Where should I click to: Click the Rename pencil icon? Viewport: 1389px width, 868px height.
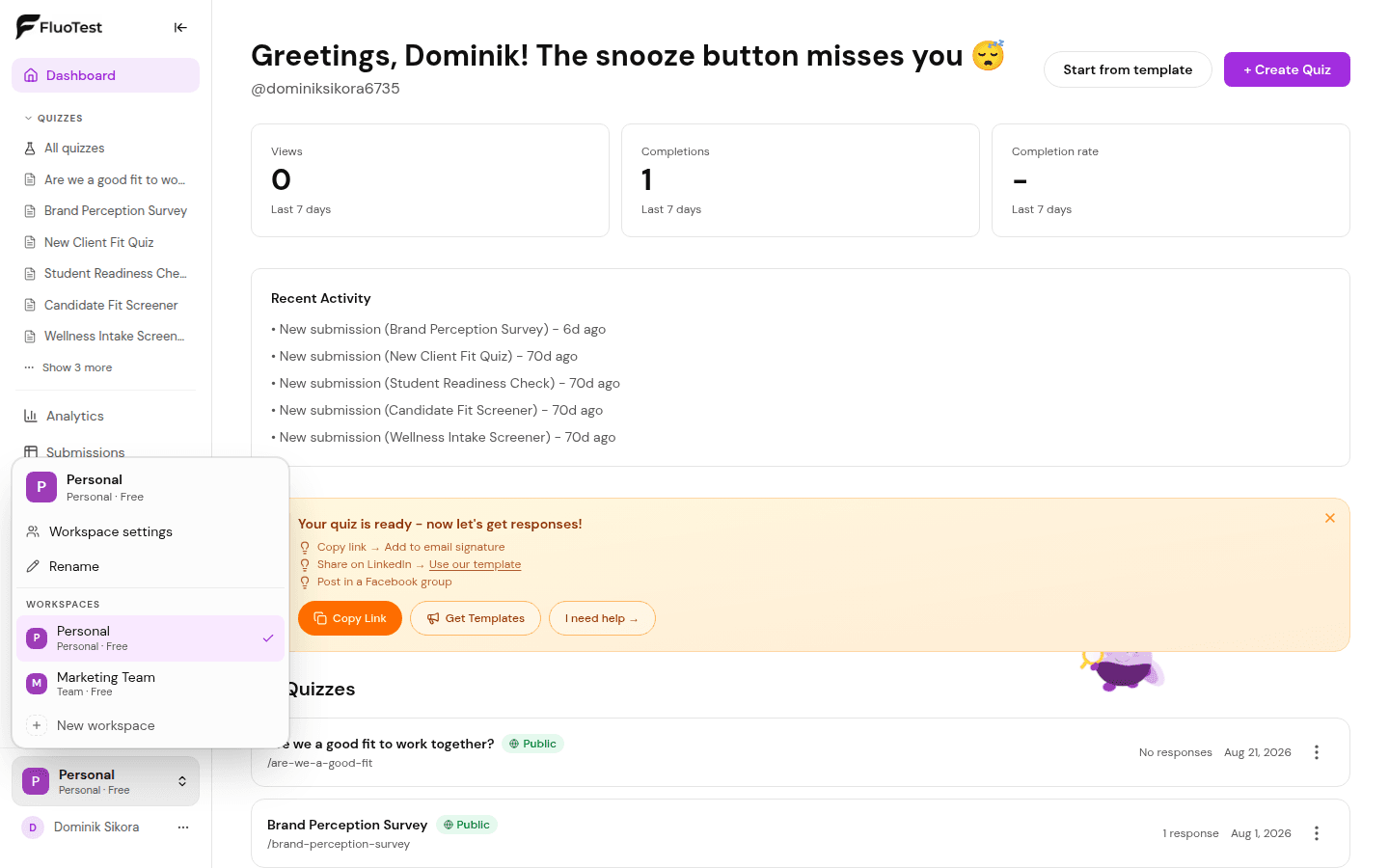coord(33,566)
